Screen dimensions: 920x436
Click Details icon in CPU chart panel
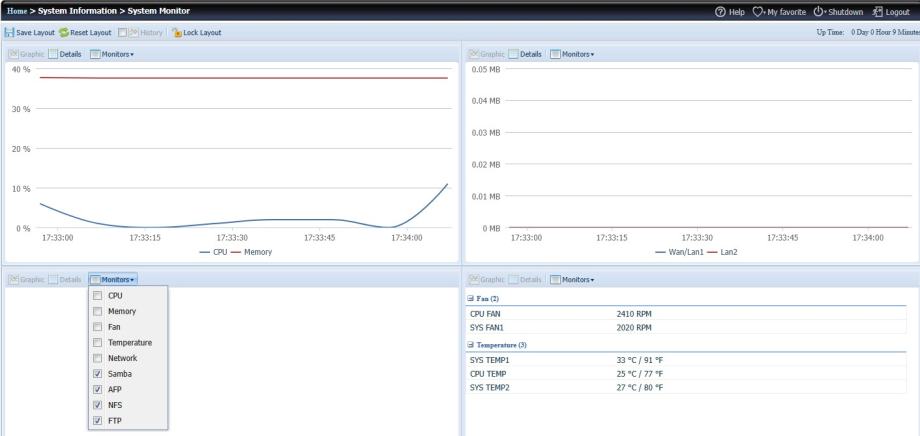62,53
